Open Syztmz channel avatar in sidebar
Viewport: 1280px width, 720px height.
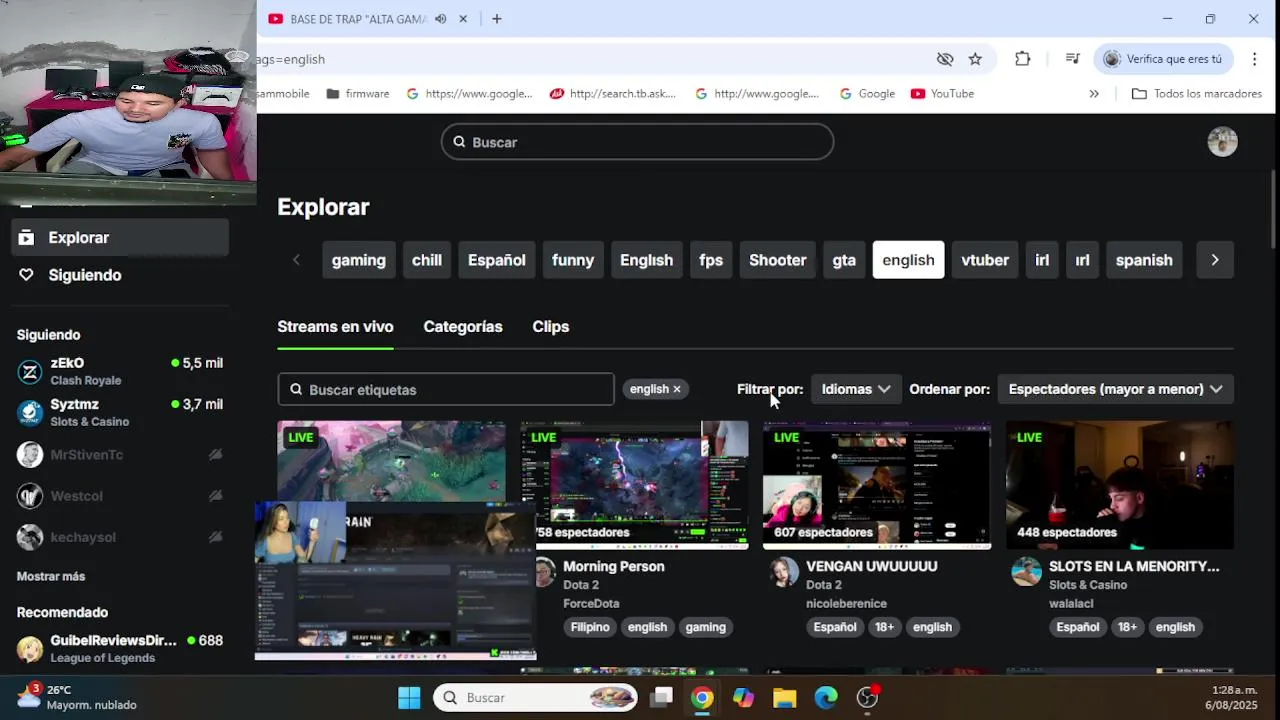coord(30,413)
